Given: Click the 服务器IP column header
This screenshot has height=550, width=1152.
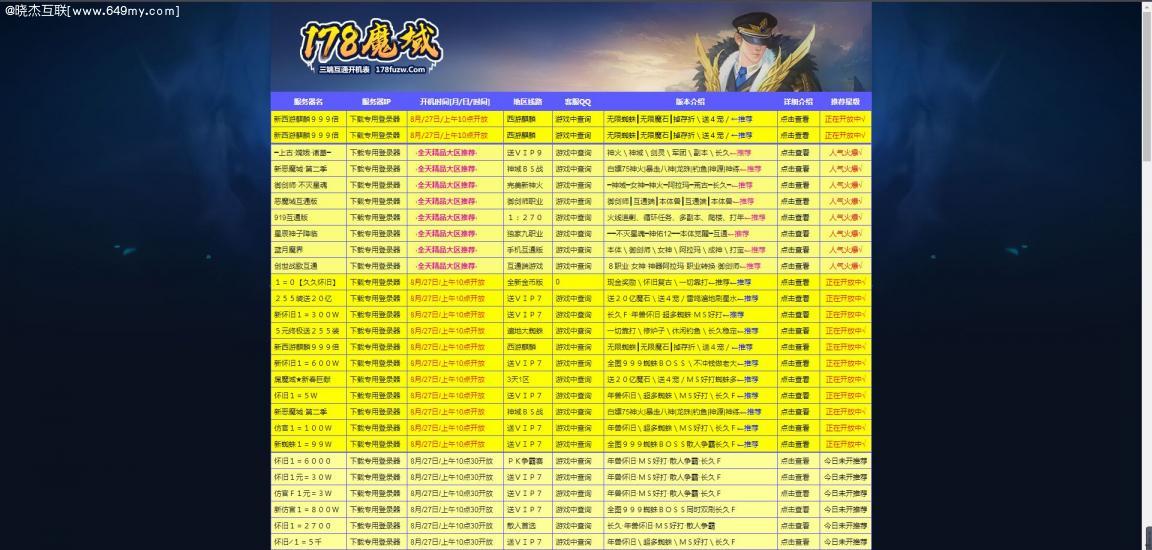Looking at the screenshot, I should pyautogui.click(x=376, y=102).
